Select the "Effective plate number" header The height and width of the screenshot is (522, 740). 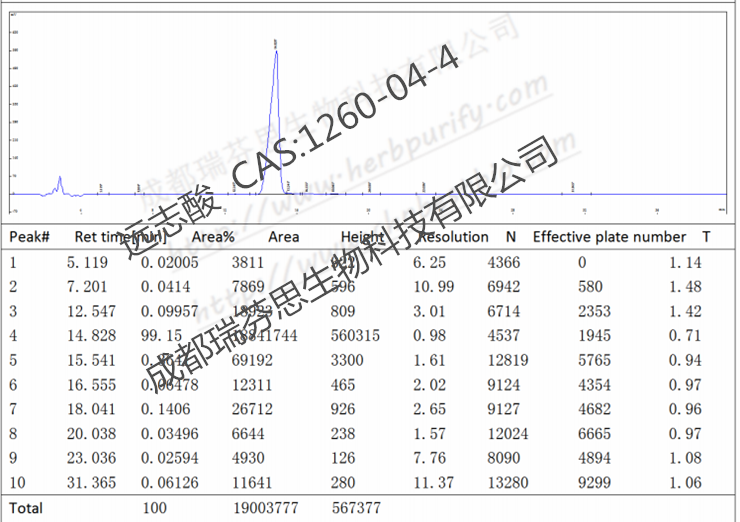point(609,237)
